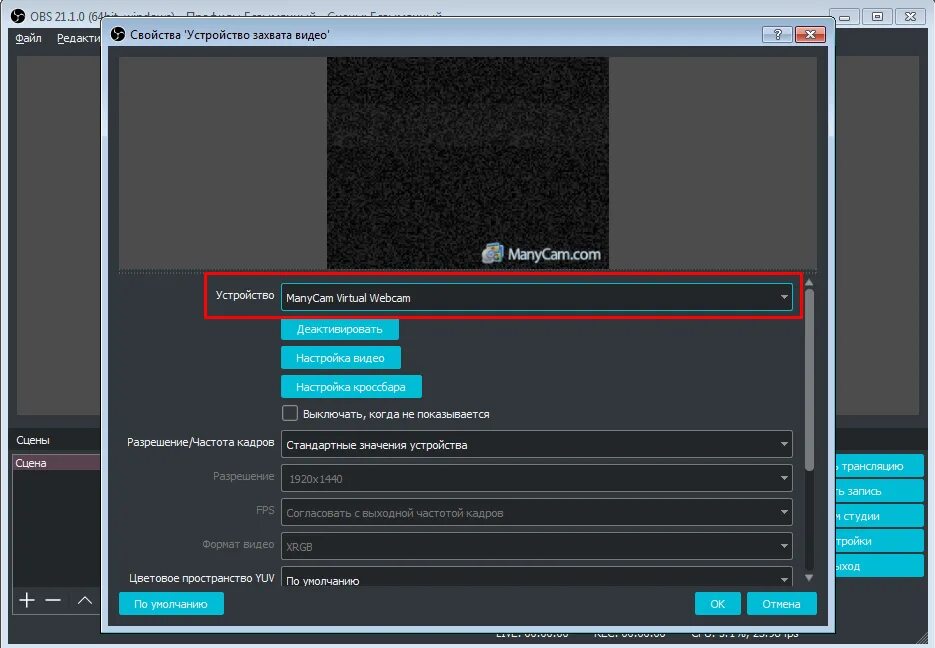Screen dimensions: 935x648
Task: Confirm with the OK button
Action: pyautogui.click(x=717, y=603)
